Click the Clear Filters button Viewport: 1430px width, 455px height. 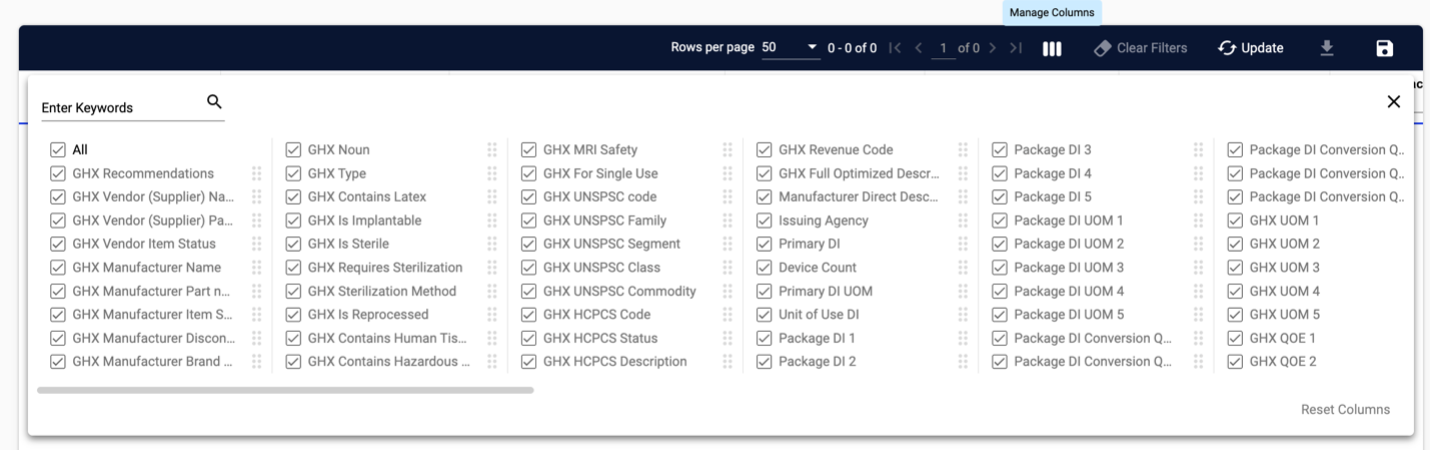(1141, 48)
